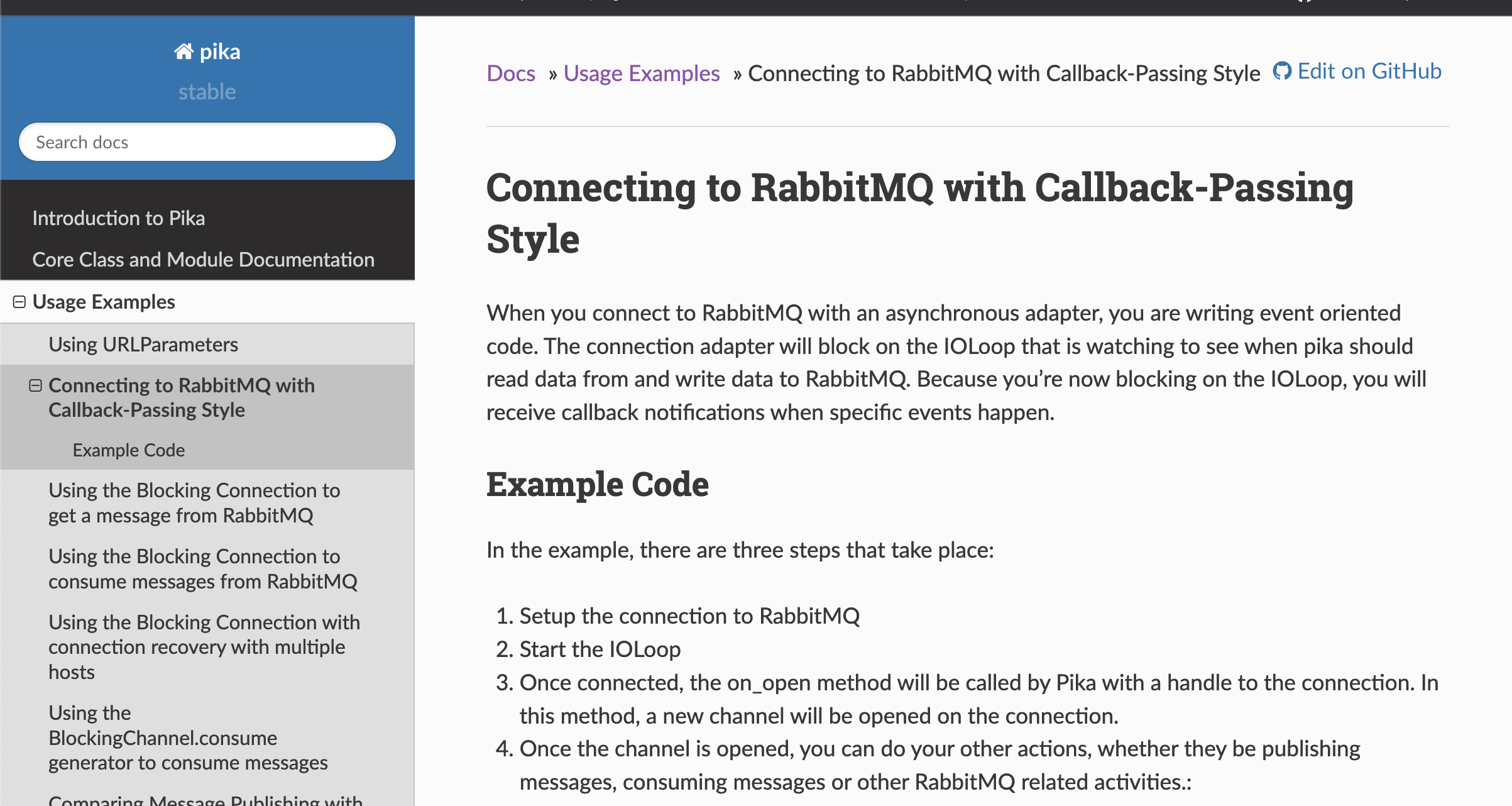Jump to Example Code sidebar entry
Screen dimensions: 1512x806
pyautogui.click(x=128, y=450)
